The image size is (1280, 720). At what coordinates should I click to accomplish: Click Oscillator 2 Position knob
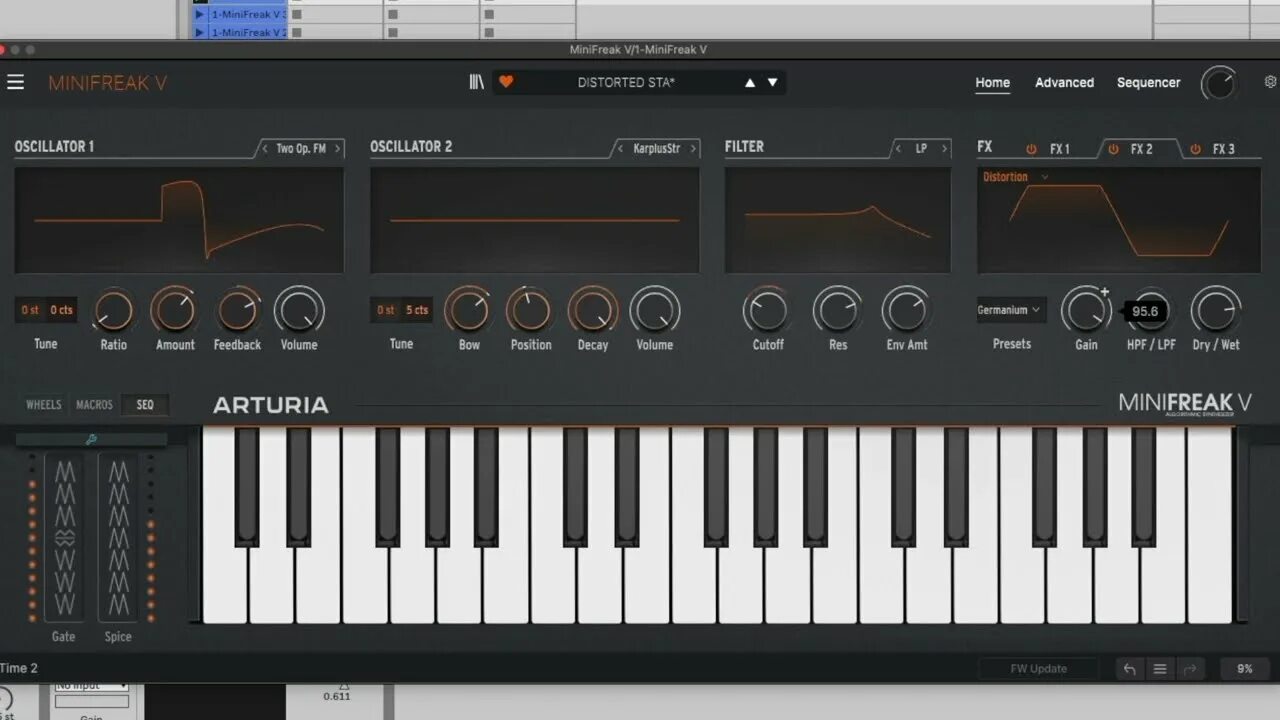point(530,310)
